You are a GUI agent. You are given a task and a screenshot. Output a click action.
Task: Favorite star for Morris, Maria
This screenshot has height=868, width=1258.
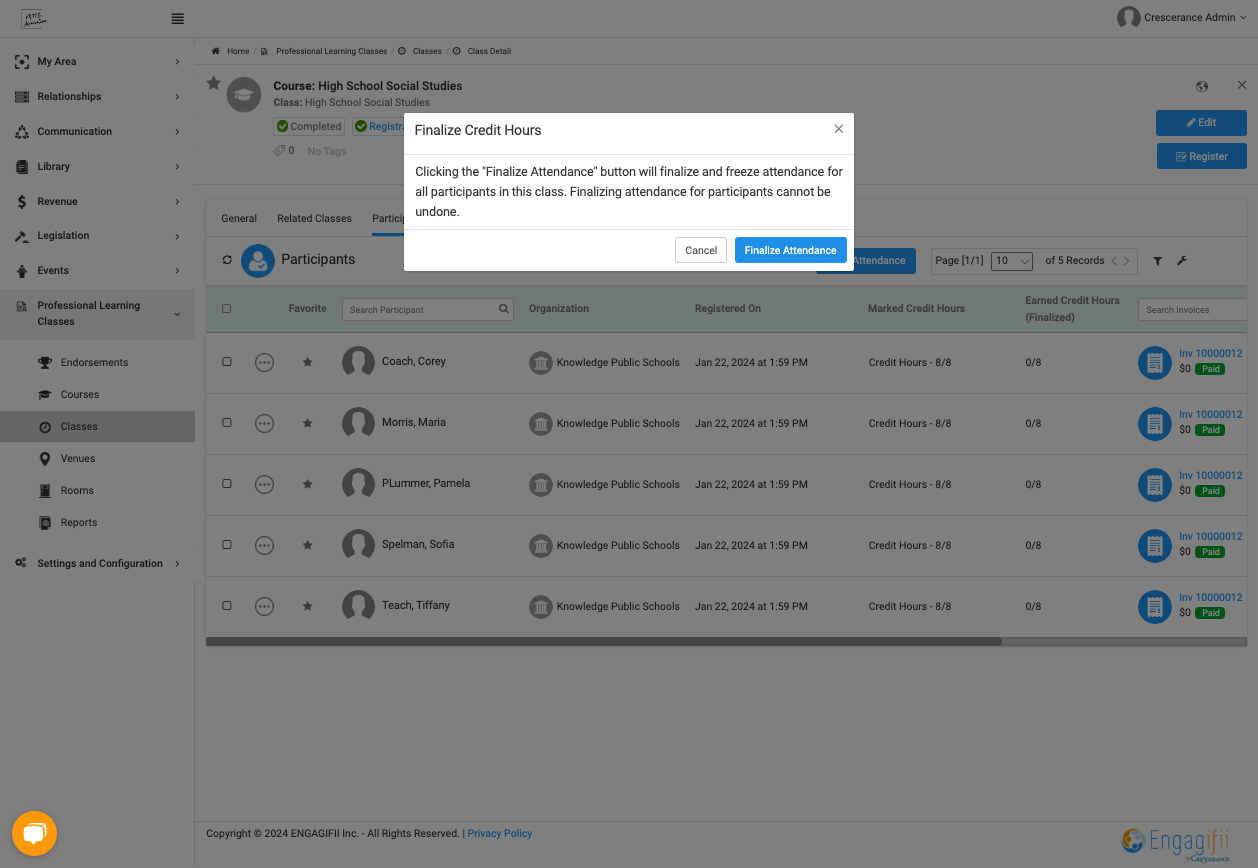[308, 423]
